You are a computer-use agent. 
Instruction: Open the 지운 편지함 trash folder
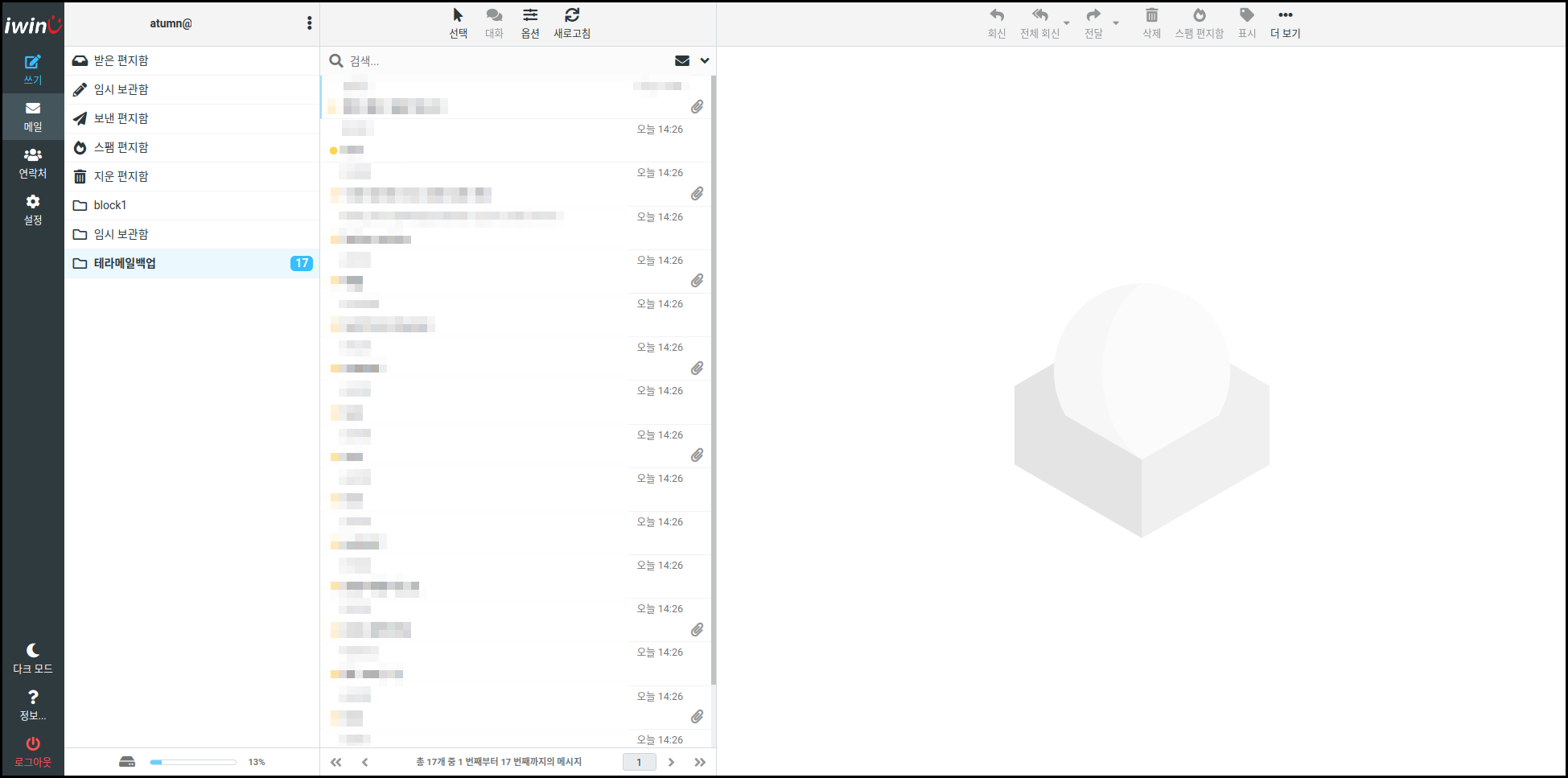click(x=191, y=176)
